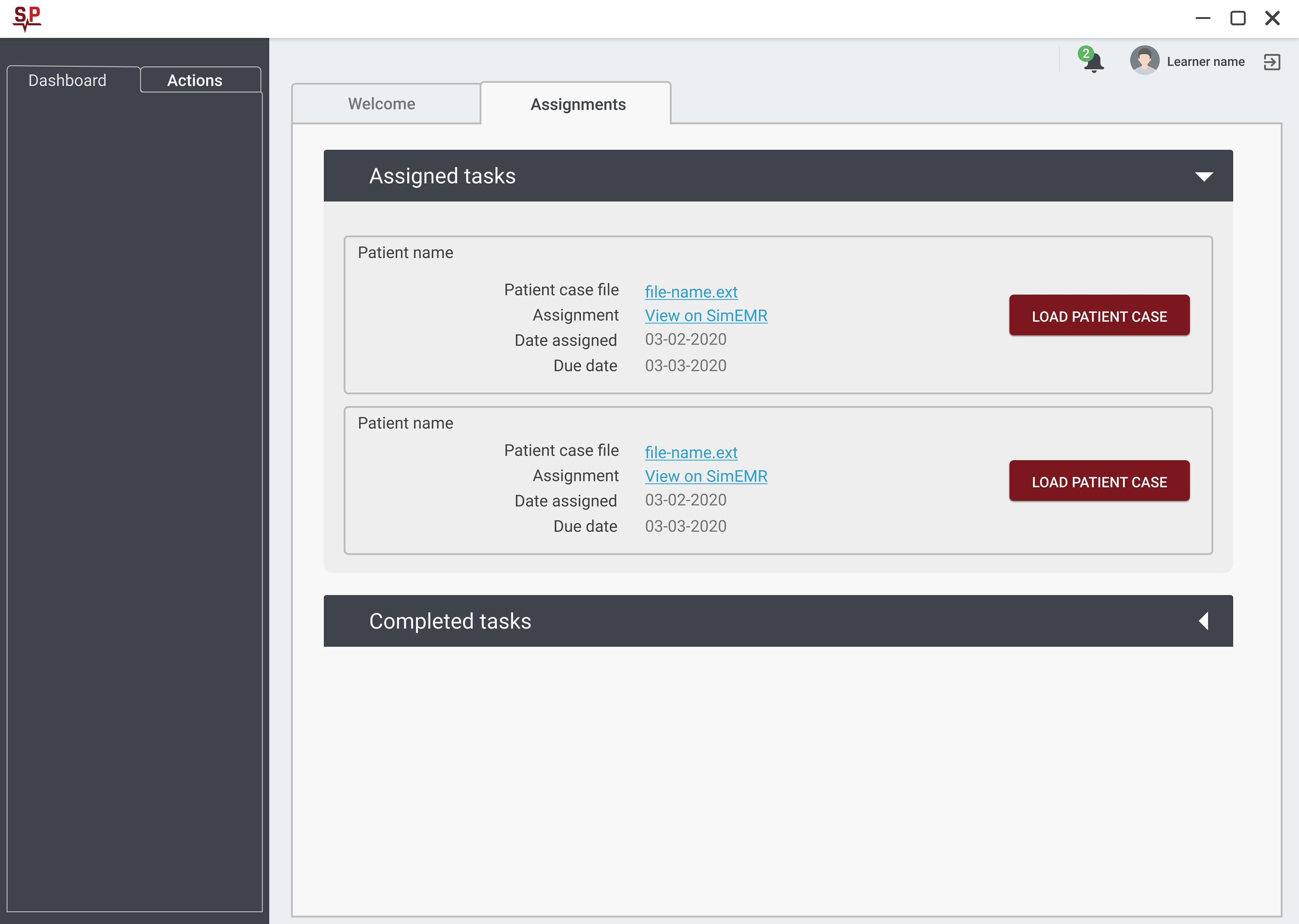This screenshot has width=1299, height=924.
Task: Load the first patient case
Action: click(x=1099, y=315)
